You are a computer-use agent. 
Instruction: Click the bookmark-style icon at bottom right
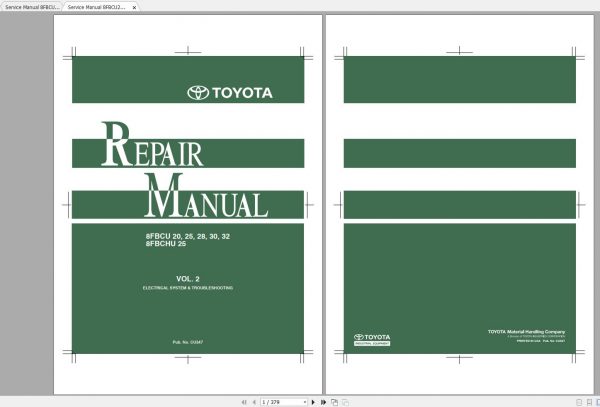pyautogui.click(x=589, y=402)
